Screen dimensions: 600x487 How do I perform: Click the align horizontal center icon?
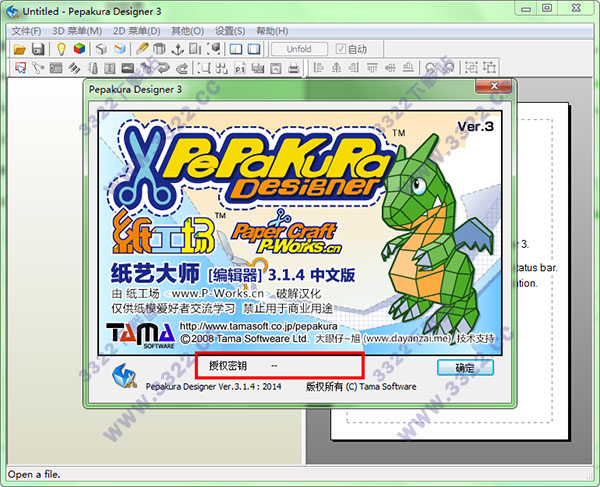[x=336, y=68]
